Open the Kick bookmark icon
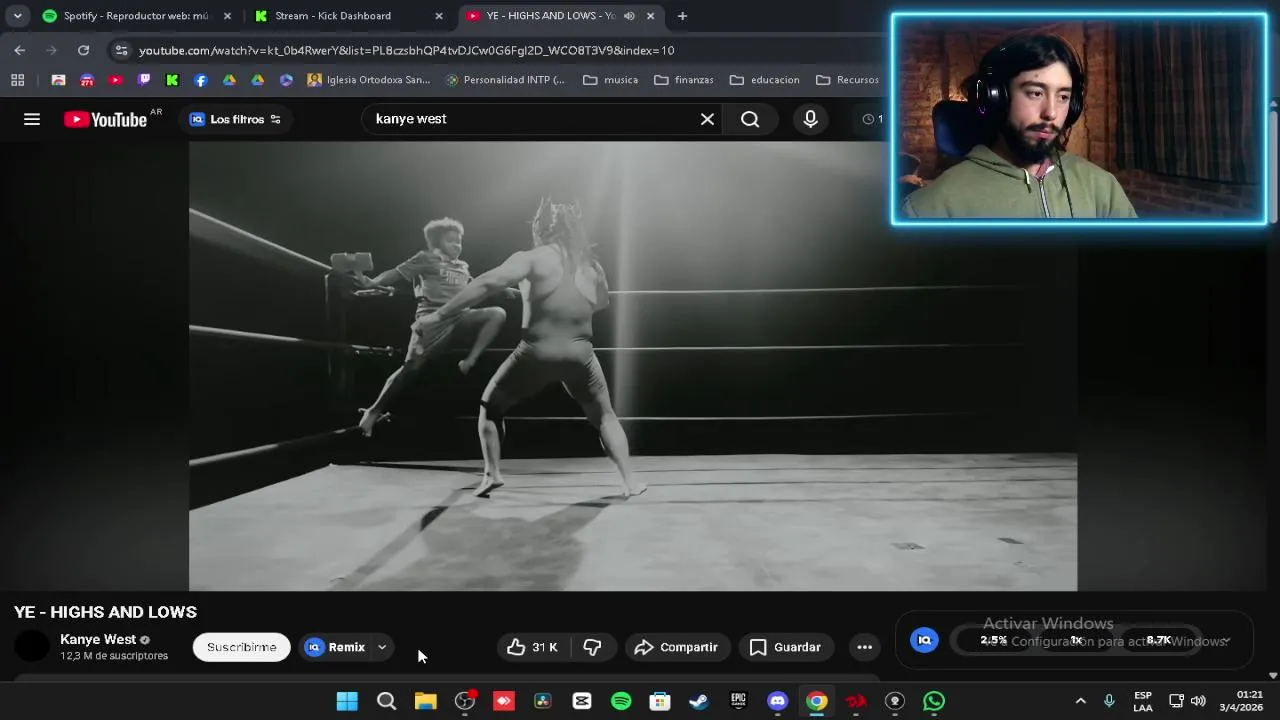The image size is (1280, 720). tap(172, 80)
